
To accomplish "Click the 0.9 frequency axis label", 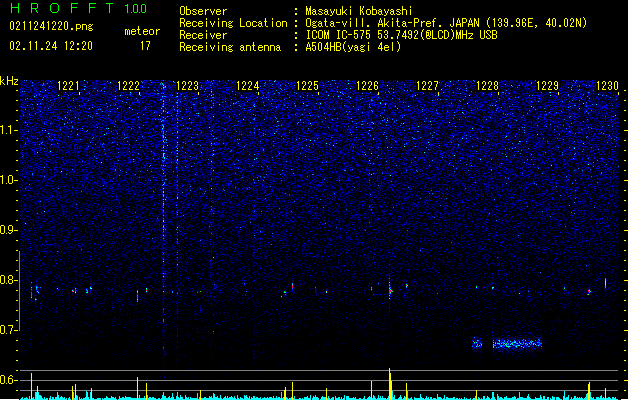I will [x=9, y=230].
